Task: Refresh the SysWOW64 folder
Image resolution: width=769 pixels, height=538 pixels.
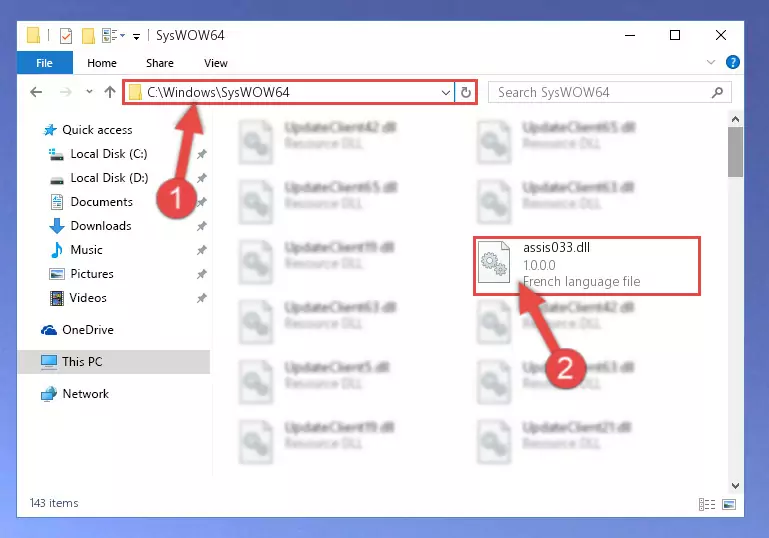Action: [465, 92]
